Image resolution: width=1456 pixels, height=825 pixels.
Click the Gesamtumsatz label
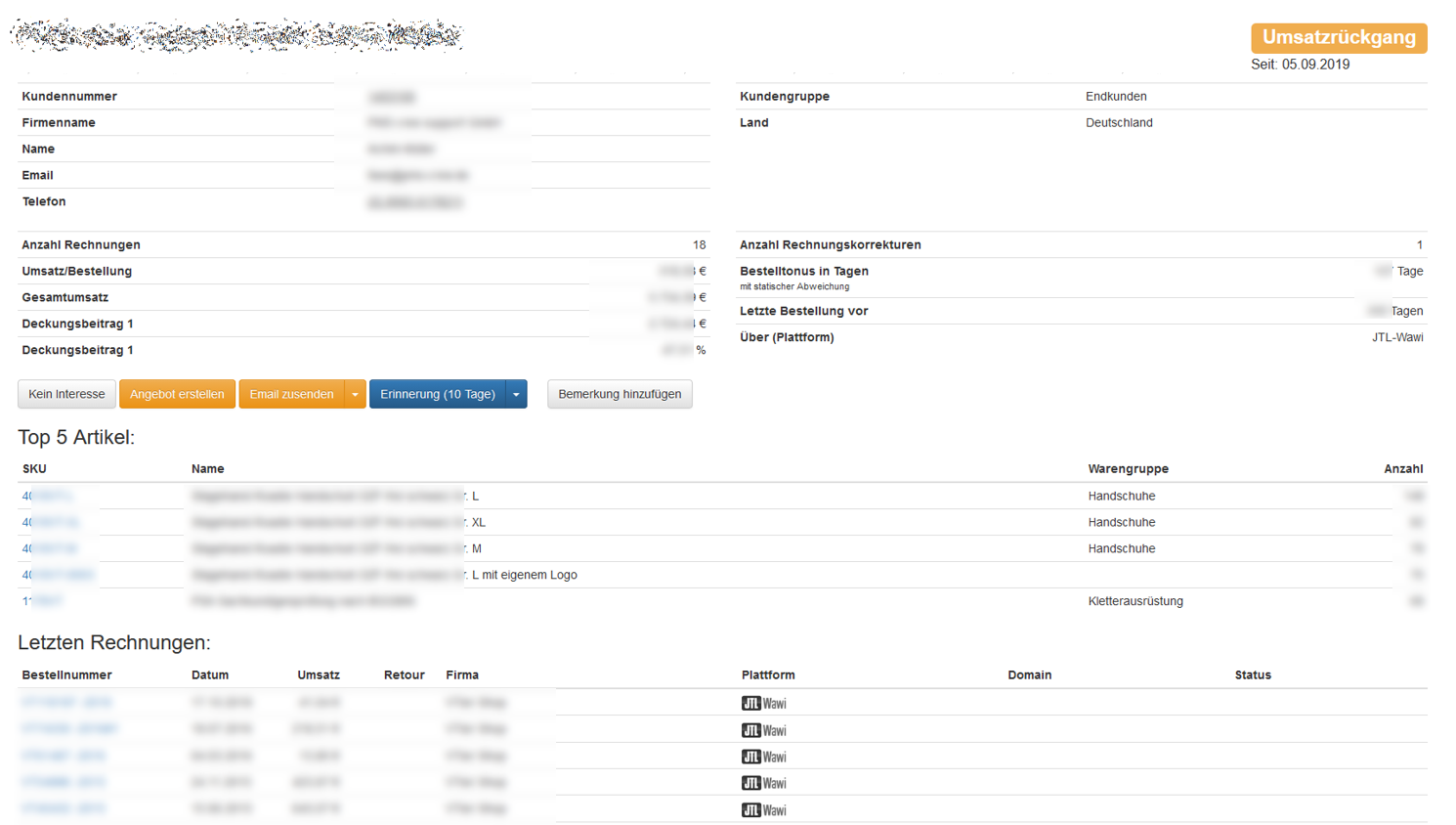65,298
